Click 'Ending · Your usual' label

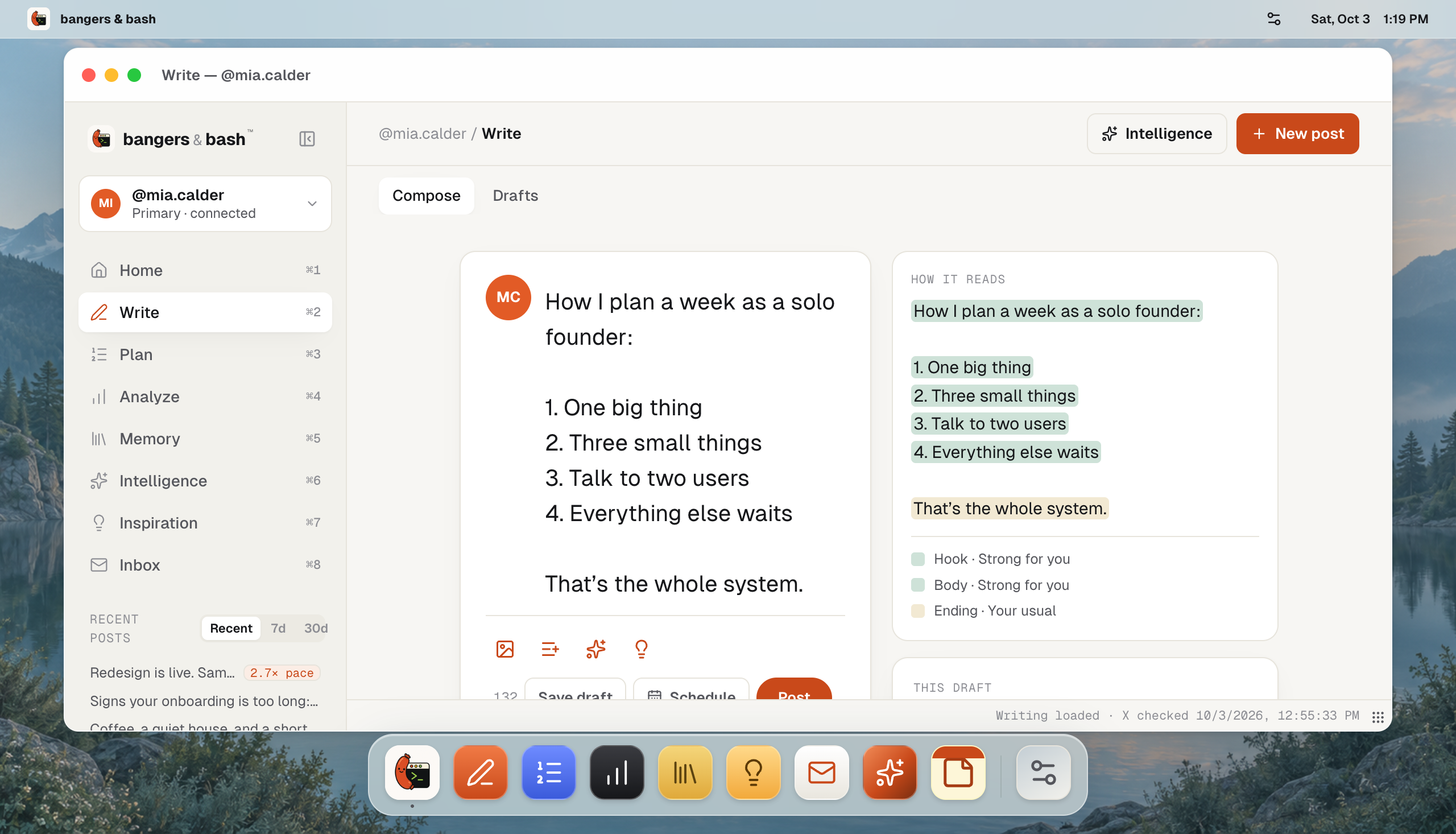click(x=995, y=610)
